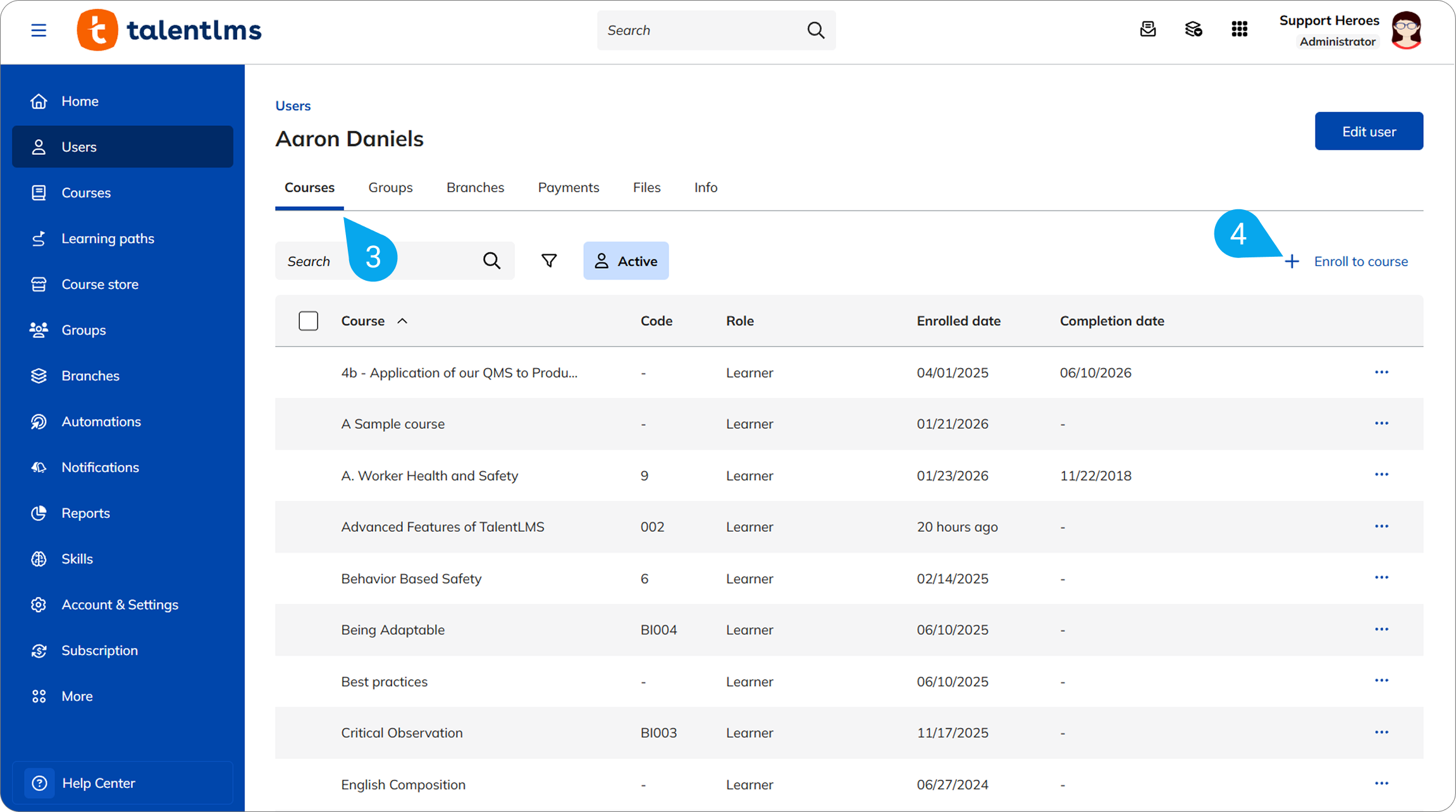Click the A Sample course name

(393, 424)
